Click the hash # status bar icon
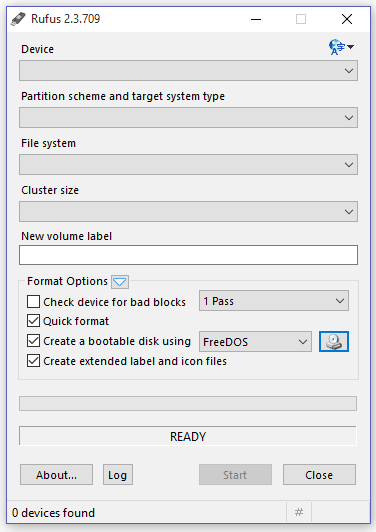 [299, 512]
